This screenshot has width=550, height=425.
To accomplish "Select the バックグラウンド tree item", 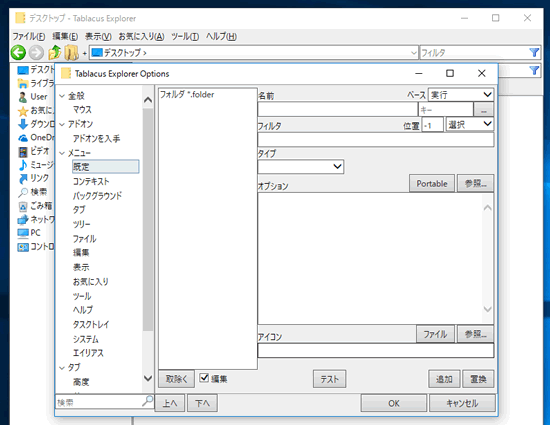I will [98, 195].
